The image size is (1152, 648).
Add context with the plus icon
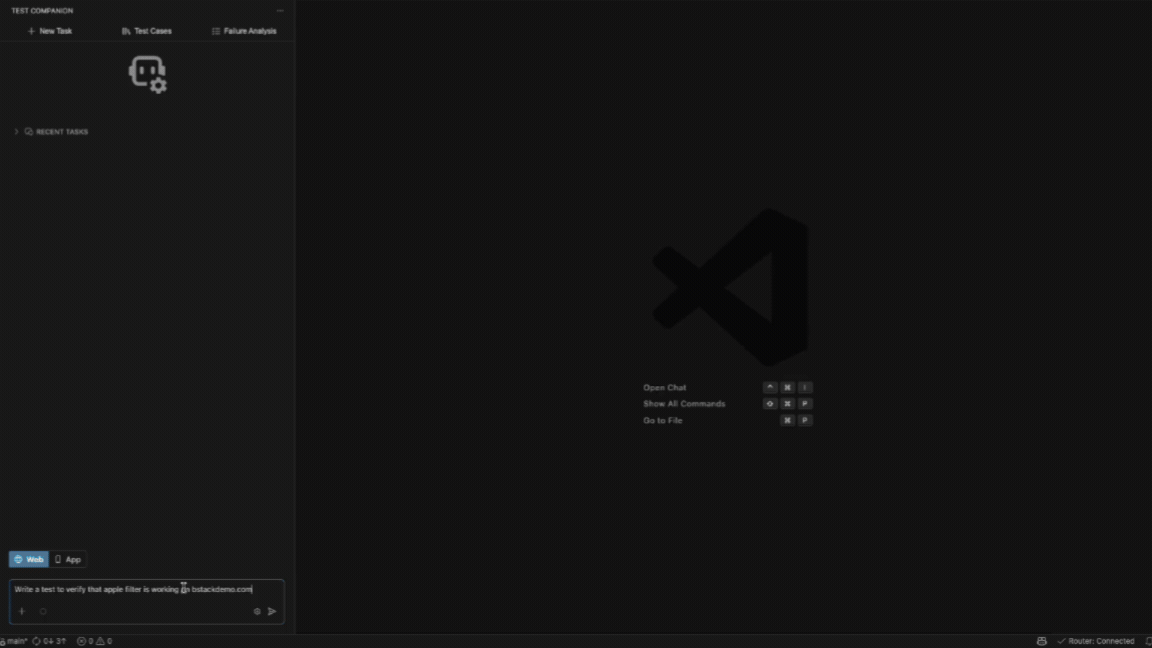coord(22,611)
